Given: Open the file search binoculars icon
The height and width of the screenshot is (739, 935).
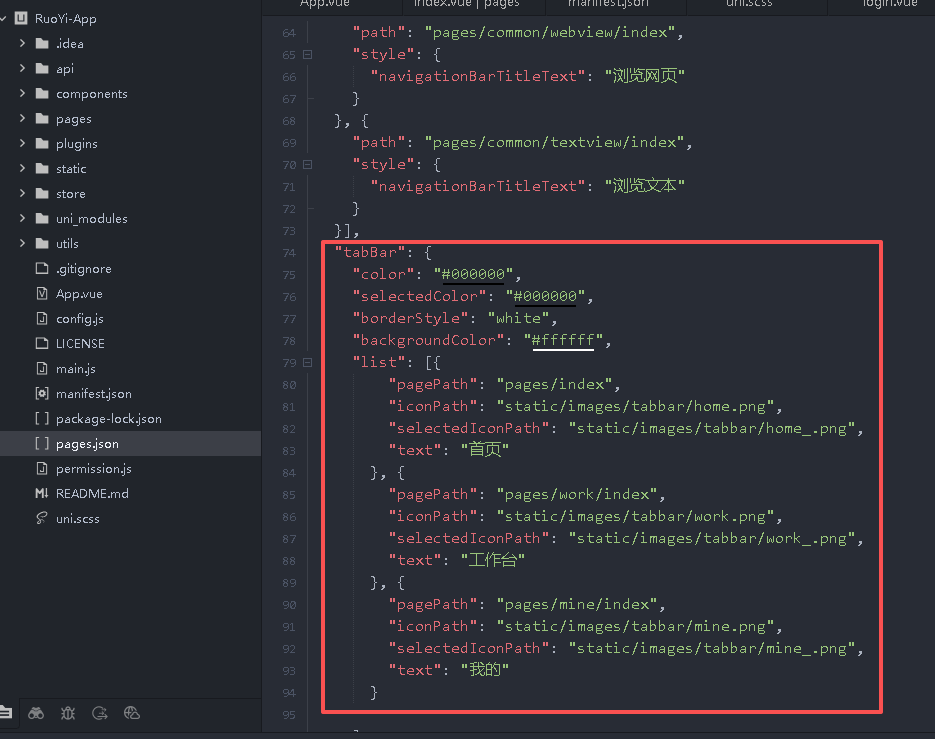Looking at the screenshot, I should (36, 713).
